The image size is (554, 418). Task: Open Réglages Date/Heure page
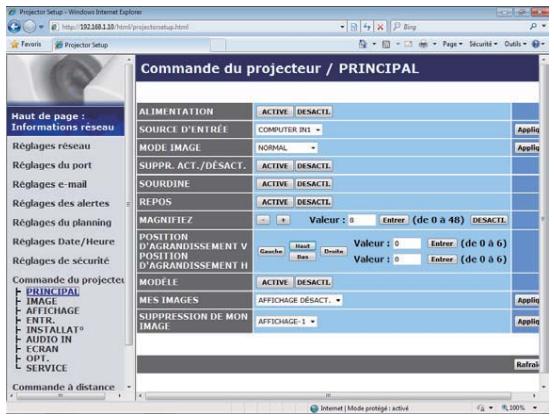click(x=64, y=241)
